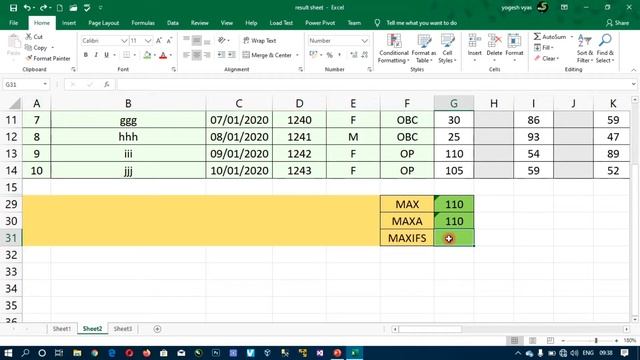Image resolution: width=640 pixels, height=360 pixels.
Task: Open the Sheet3 worksheet tab
Action: (x=122, y=329)
